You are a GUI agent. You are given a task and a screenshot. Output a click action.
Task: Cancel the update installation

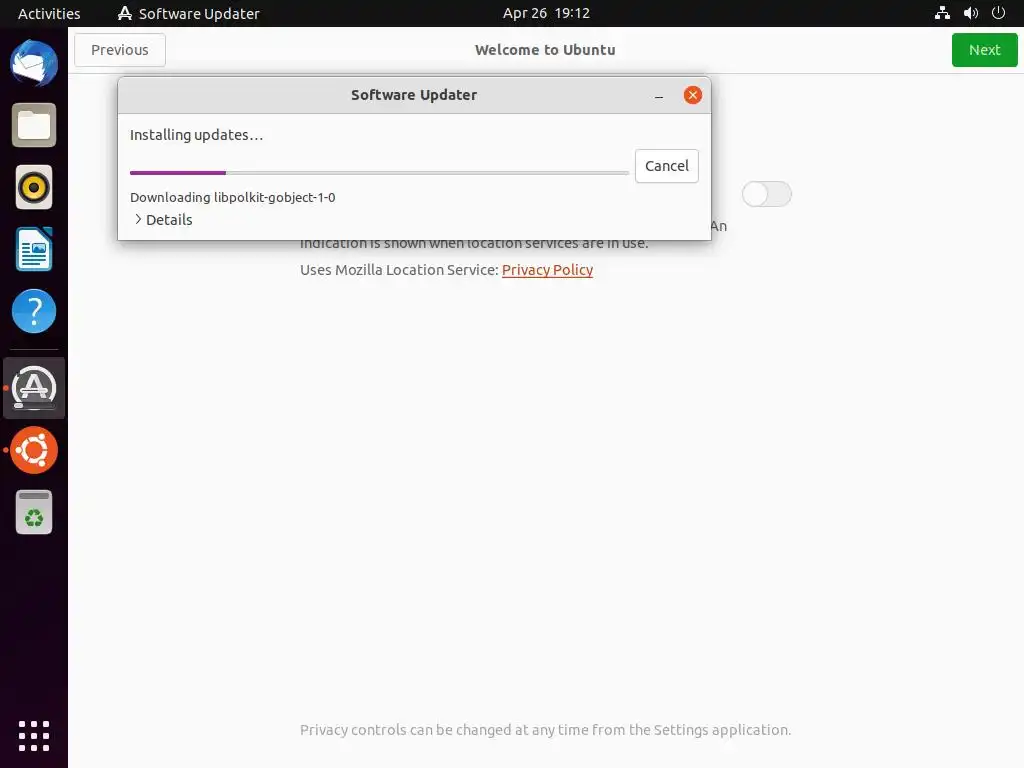(667, 166)
